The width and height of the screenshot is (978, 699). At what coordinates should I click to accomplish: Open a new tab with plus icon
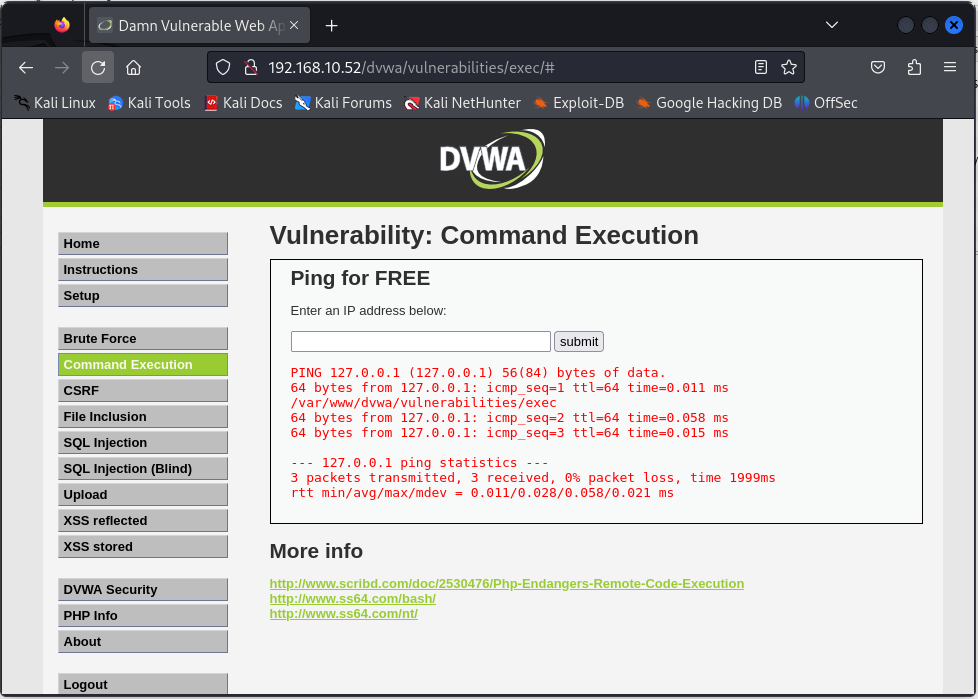(332, 26)
